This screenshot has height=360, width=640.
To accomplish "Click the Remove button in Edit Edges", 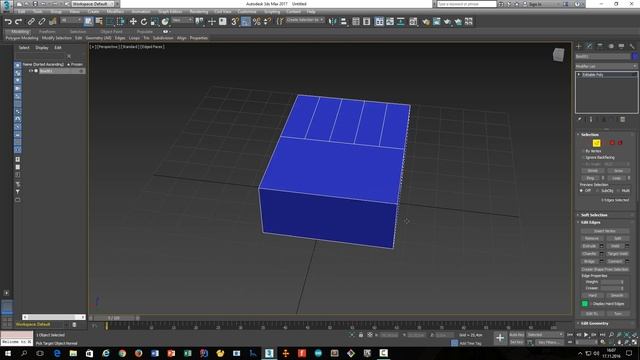I will pos(592,238).
